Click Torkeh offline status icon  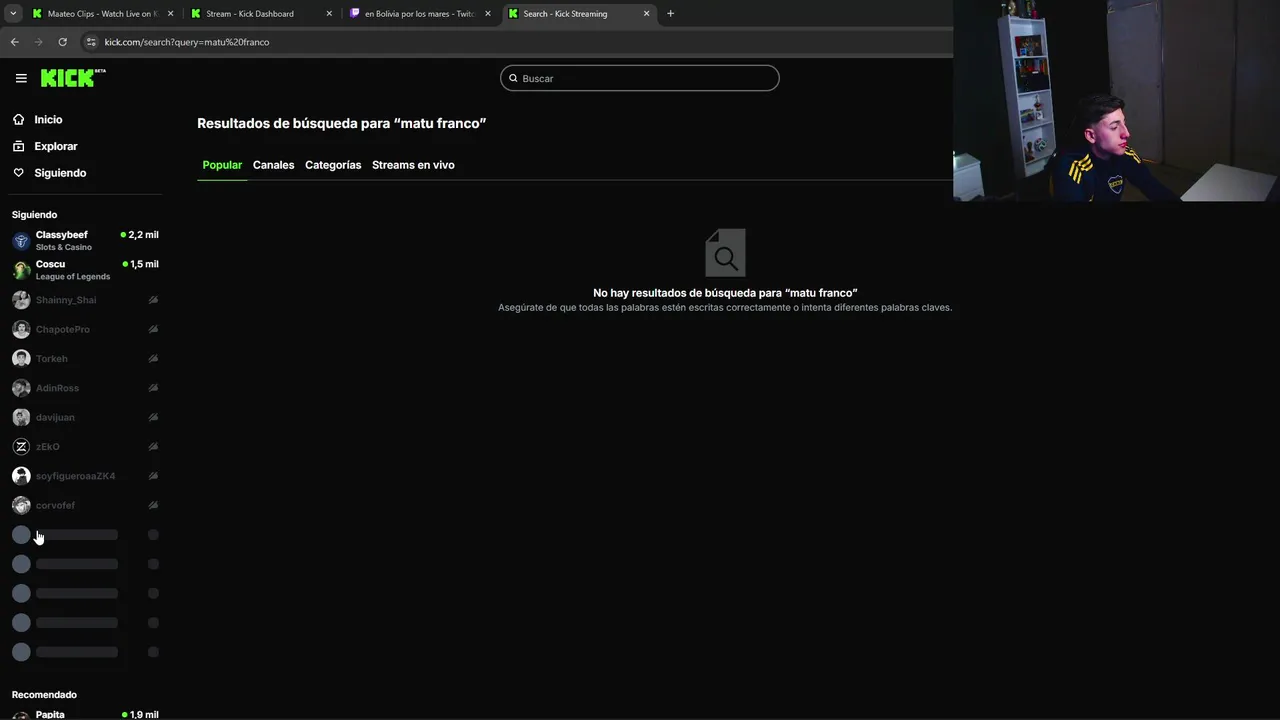tap(153, 358)
